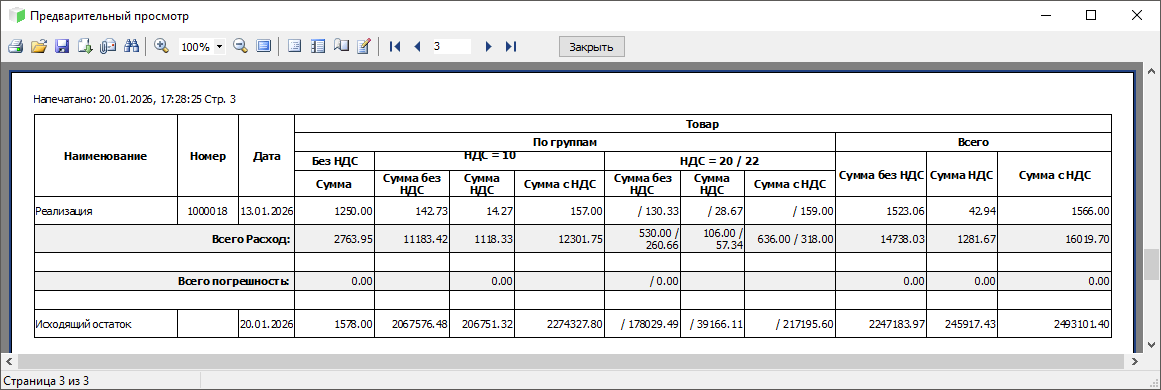Click the Предварительный просмотр window icon
1161x390 pixels.
point(16,16)
